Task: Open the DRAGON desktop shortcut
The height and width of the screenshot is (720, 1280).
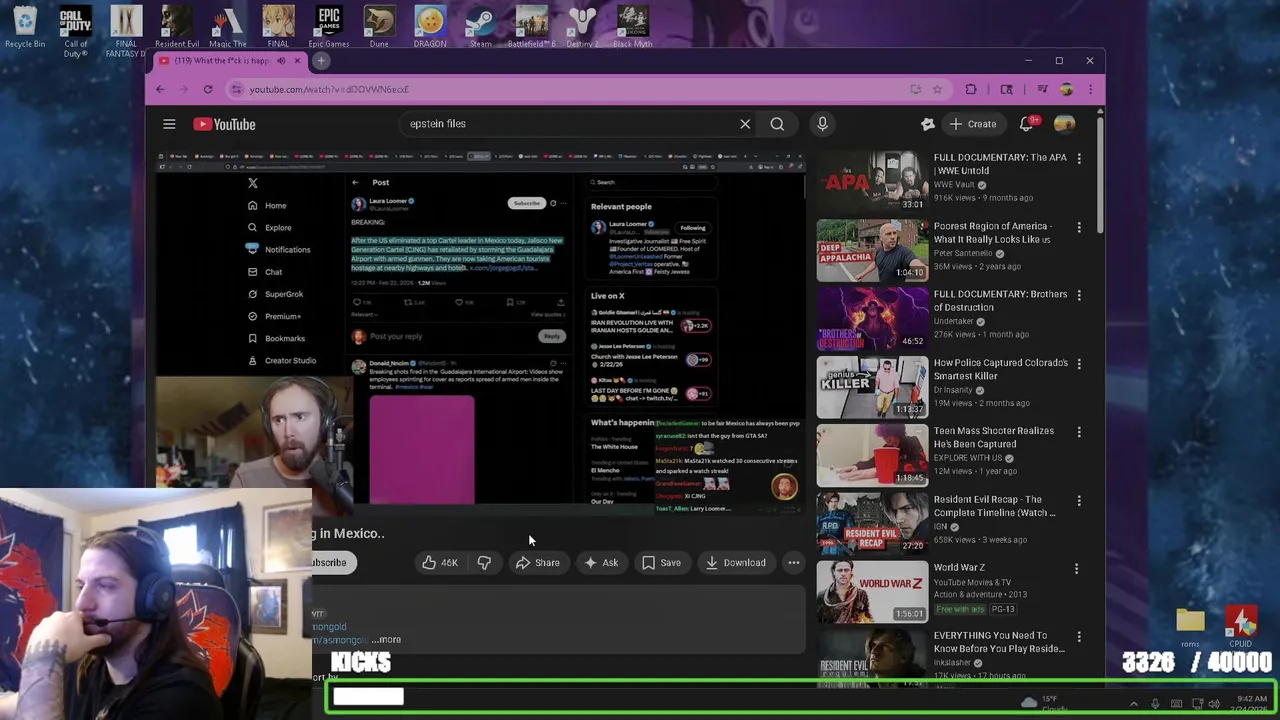Action: click(430, 26)
